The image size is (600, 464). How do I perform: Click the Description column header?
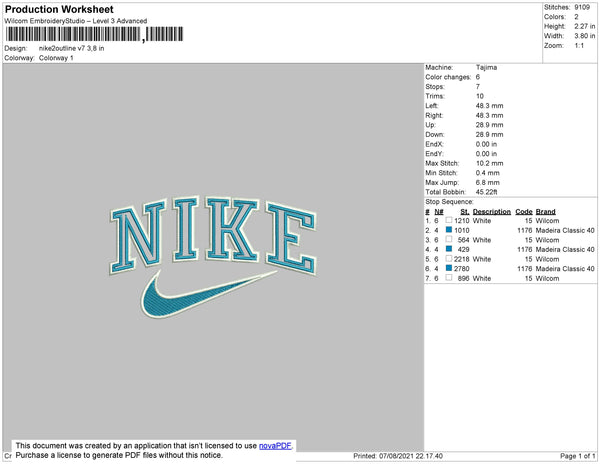click(491, 212)
